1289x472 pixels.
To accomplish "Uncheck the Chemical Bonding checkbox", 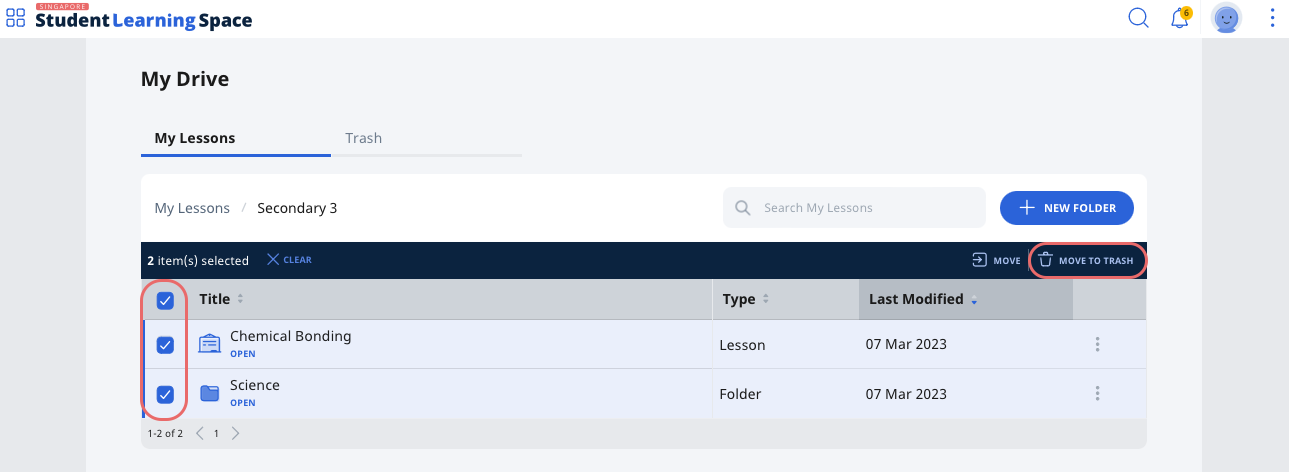I will coord(165,345).
